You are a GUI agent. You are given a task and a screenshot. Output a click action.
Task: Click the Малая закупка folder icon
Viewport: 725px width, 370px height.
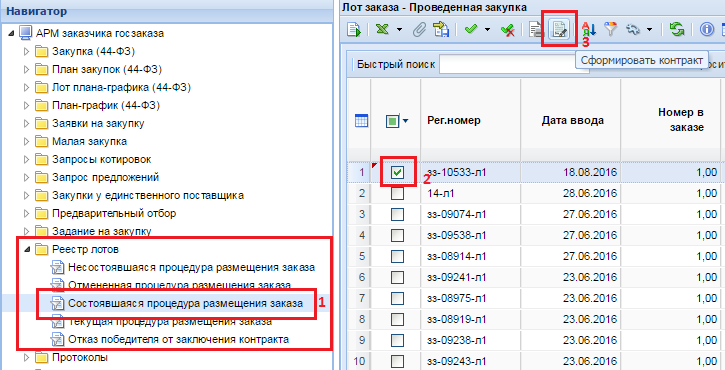pos(42,142)
